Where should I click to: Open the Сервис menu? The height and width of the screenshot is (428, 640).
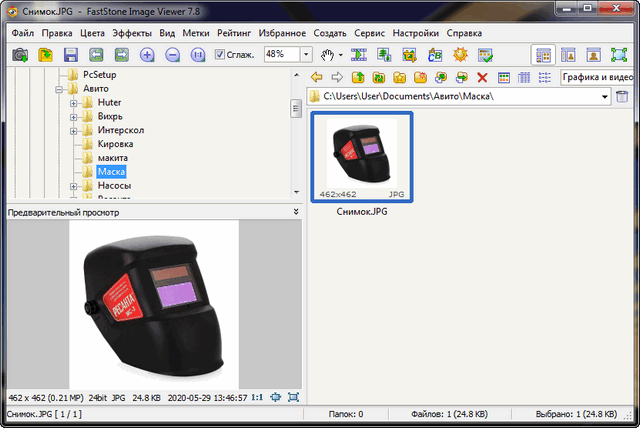pos(369,33)
